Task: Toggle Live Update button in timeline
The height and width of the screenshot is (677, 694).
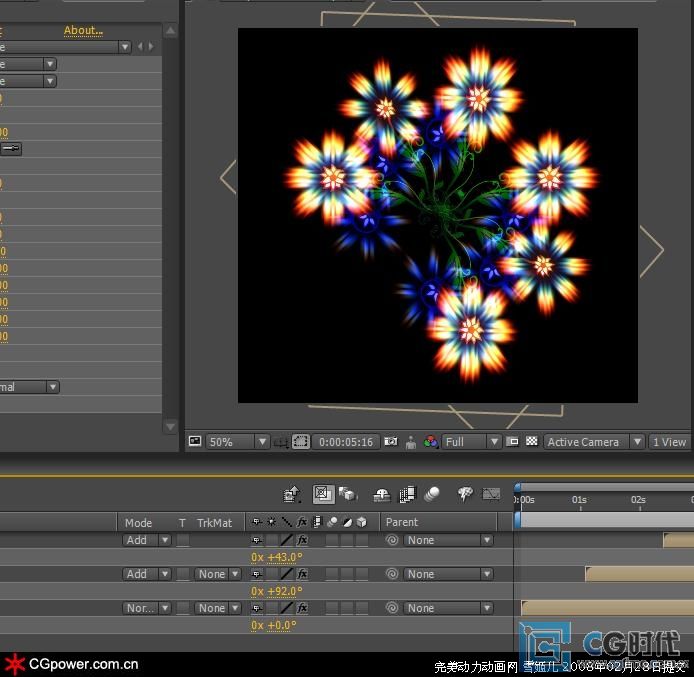Action: point(324,494)
